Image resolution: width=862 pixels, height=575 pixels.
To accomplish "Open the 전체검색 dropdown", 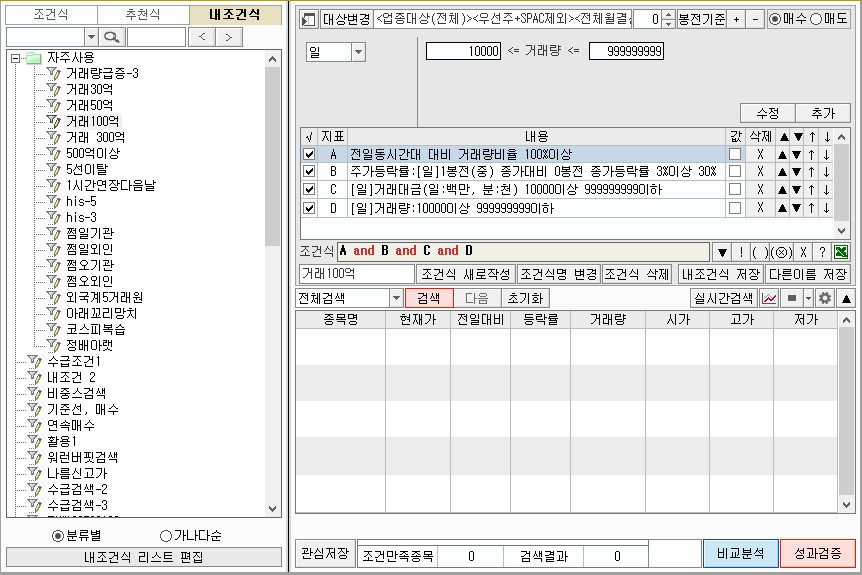I will (x=396, y=298).
